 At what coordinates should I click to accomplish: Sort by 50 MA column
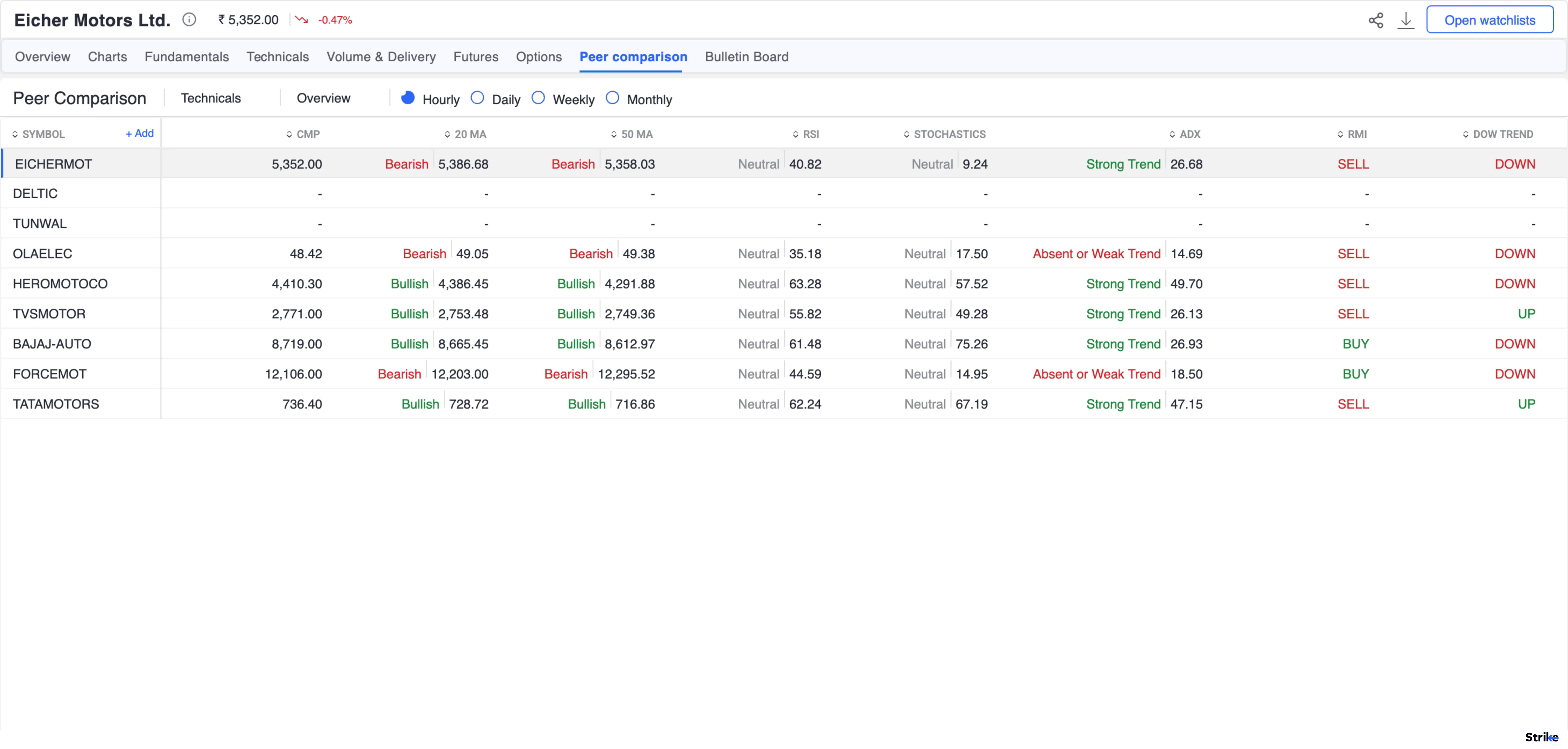pyautogui.click(x=631, y=134)
